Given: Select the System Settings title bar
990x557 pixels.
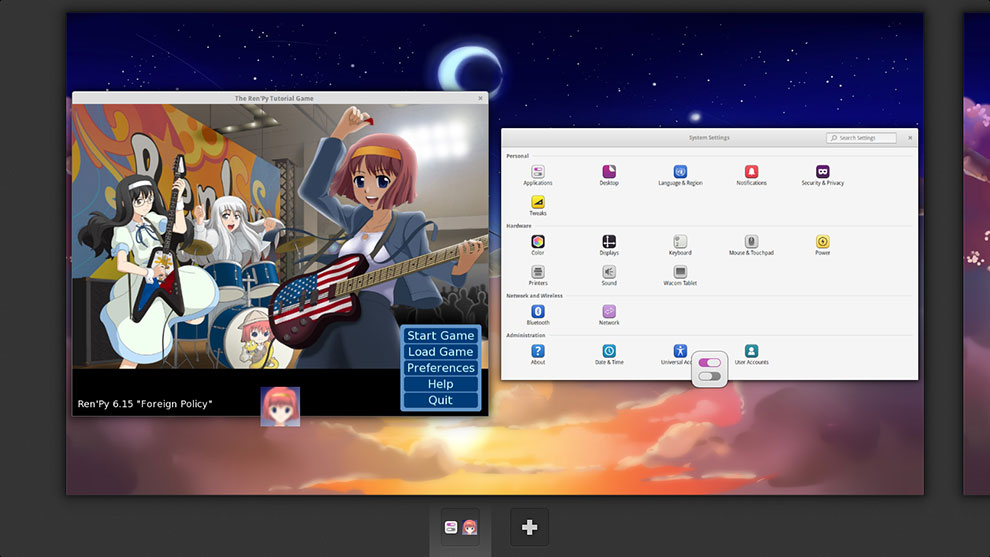Looking at the screenshot, I should pyautogui.click(x=709, y=138).
